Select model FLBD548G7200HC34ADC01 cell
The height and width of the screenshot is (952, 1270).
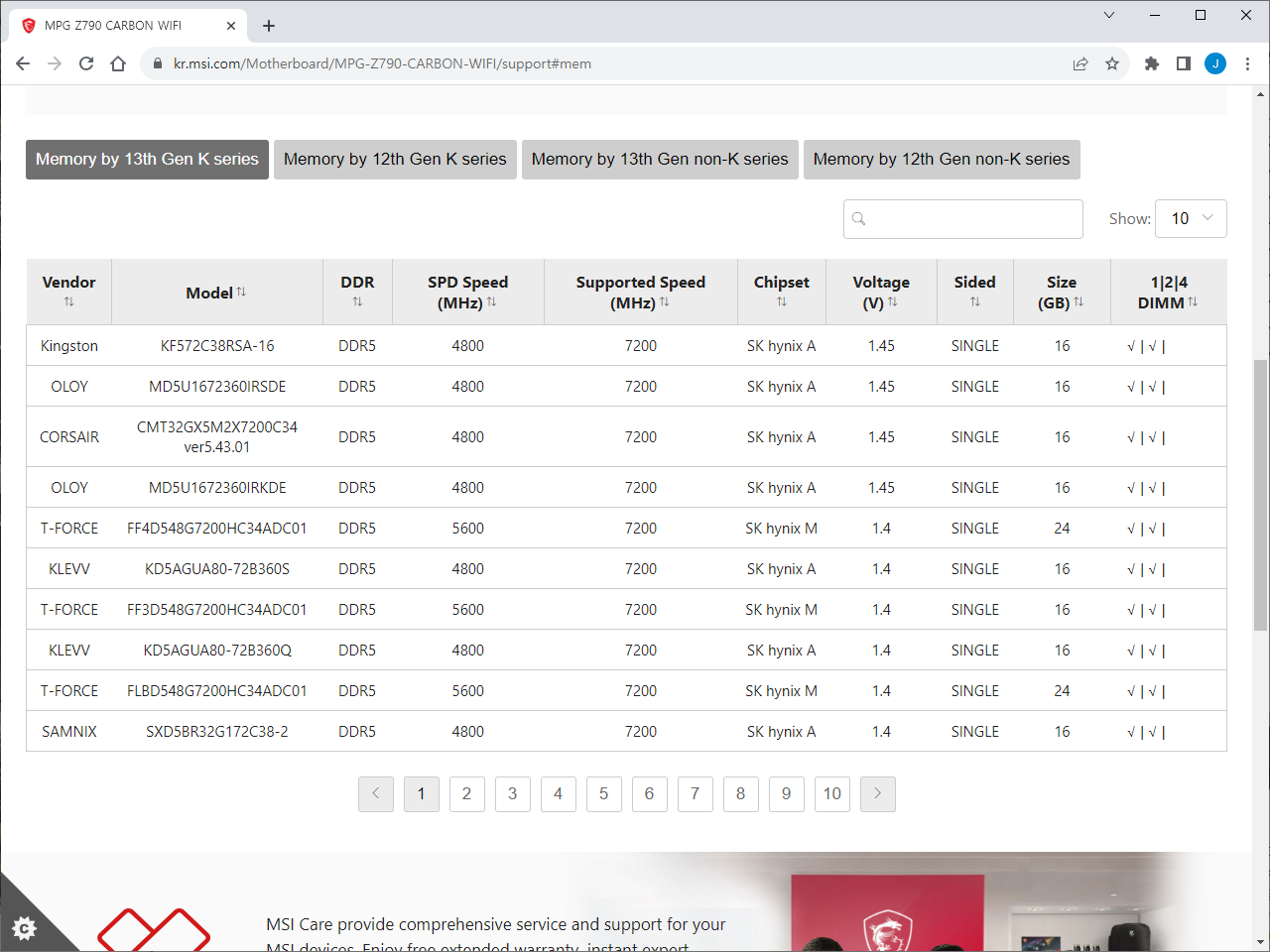(217, 691)
